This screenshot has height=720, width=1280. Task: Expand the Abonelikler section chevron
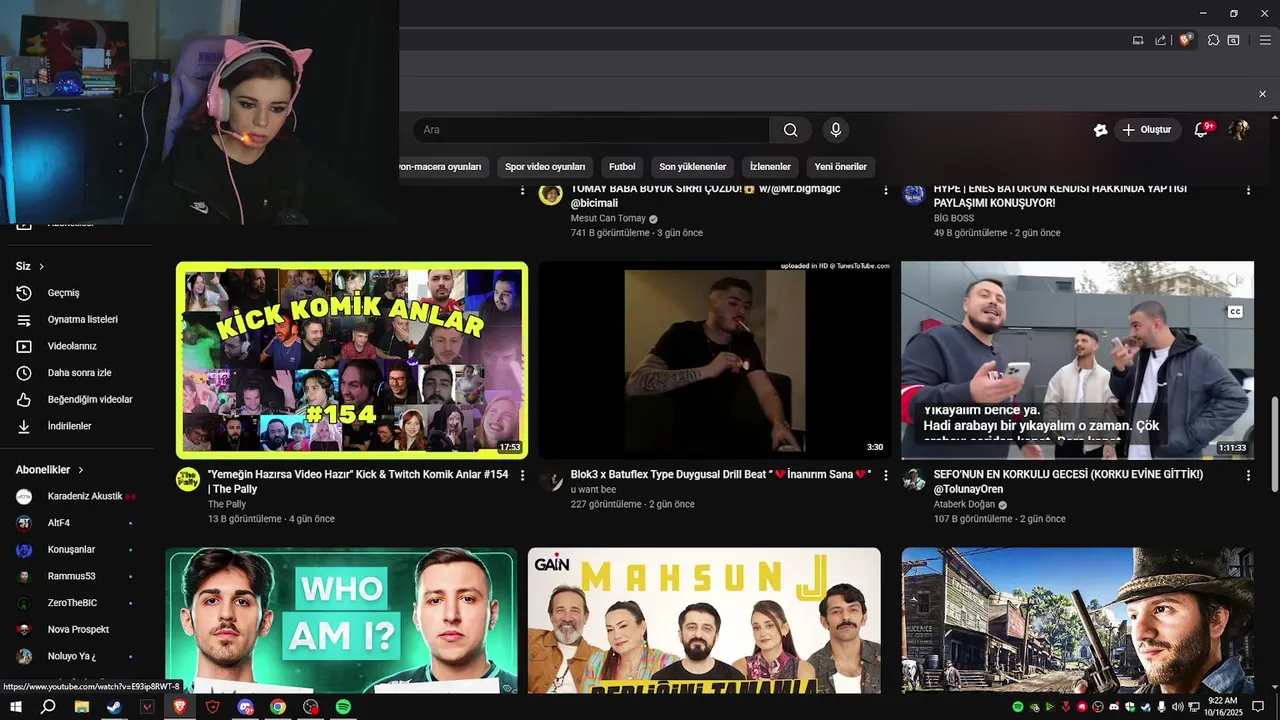coord(81,470)
